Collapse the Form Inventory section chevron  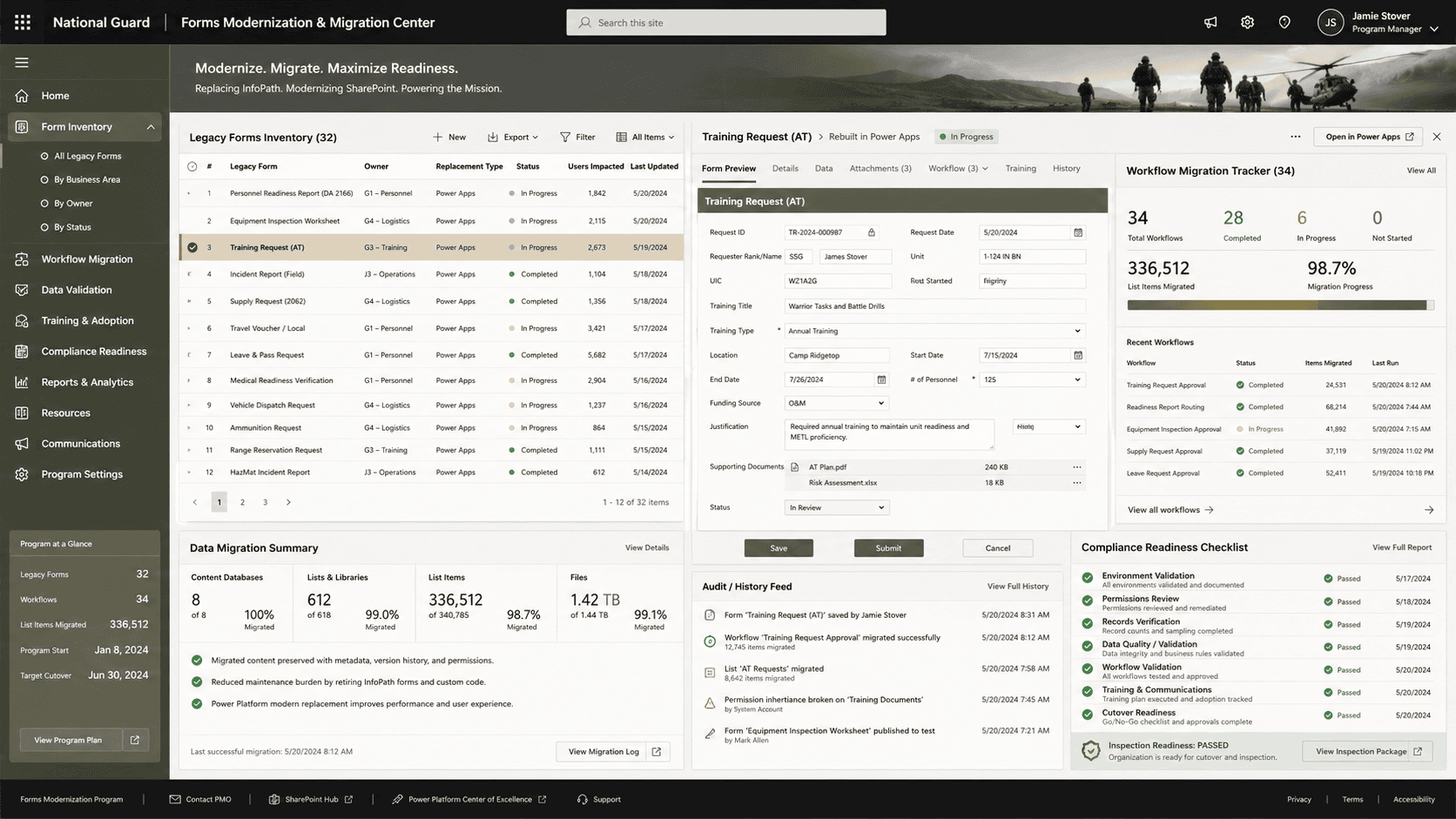pyautogui.click(x=151, y=127)
